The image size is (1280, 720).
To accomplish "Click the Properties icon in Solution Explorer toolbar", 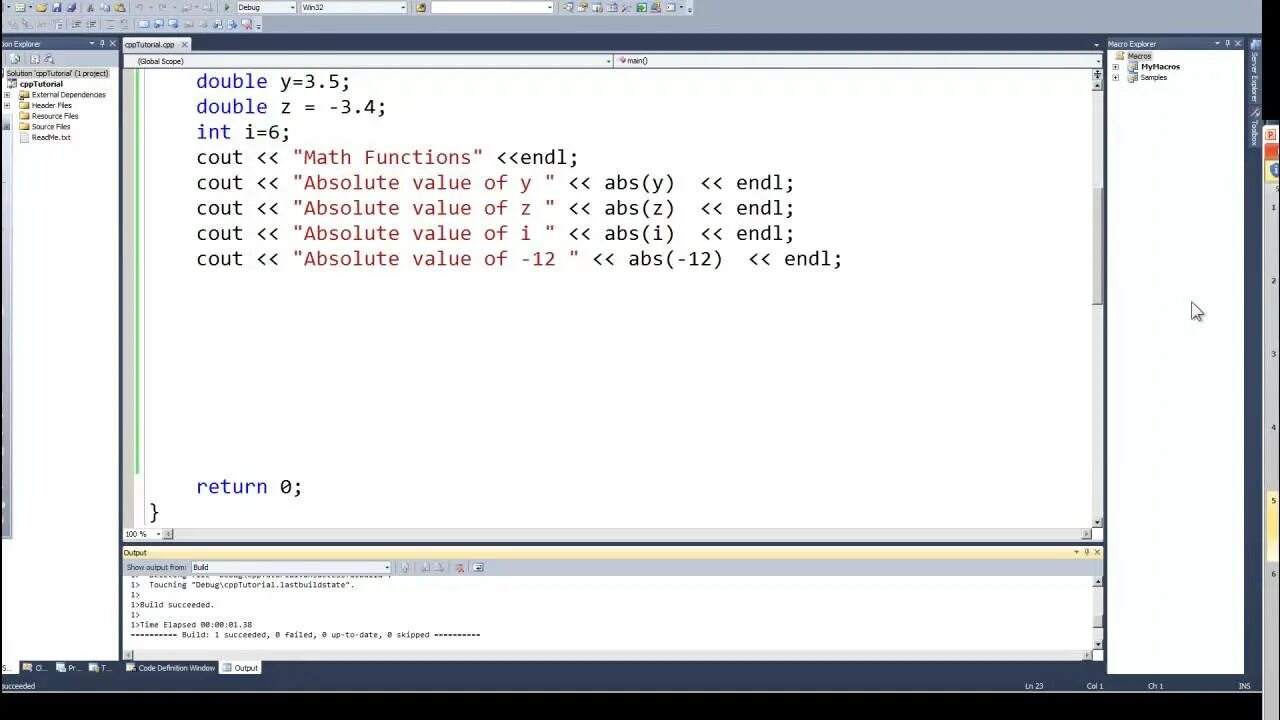I will (15, 59).
